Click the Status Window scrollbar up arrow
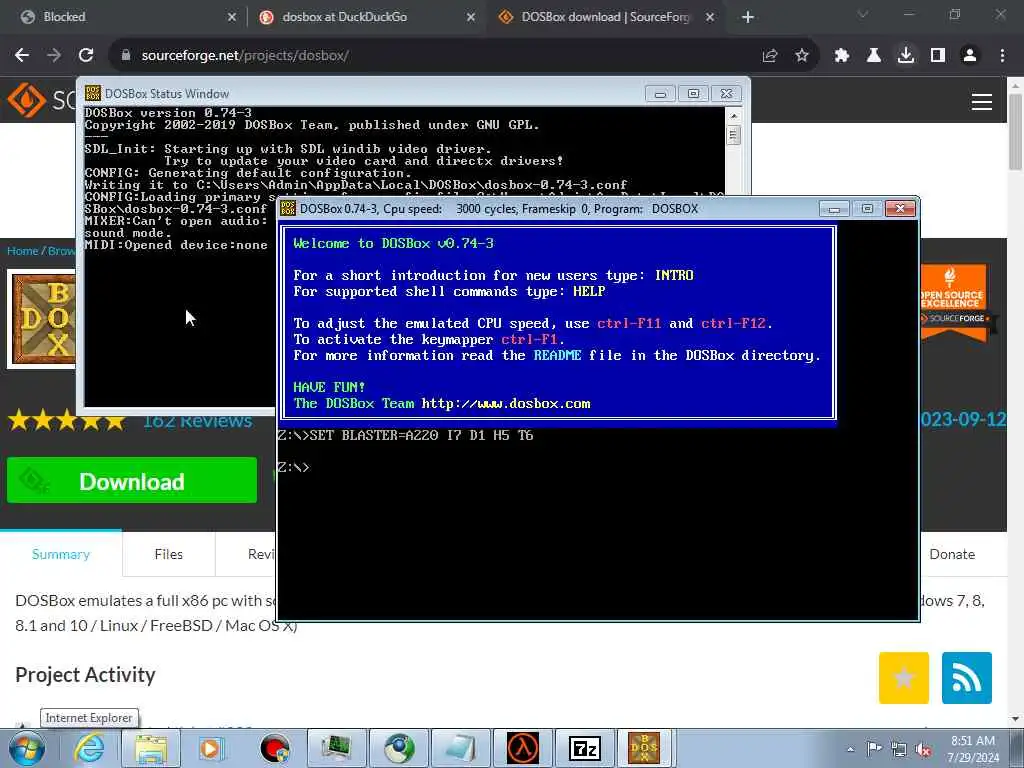Viewport: 1024px width, 768px height. 733,116
